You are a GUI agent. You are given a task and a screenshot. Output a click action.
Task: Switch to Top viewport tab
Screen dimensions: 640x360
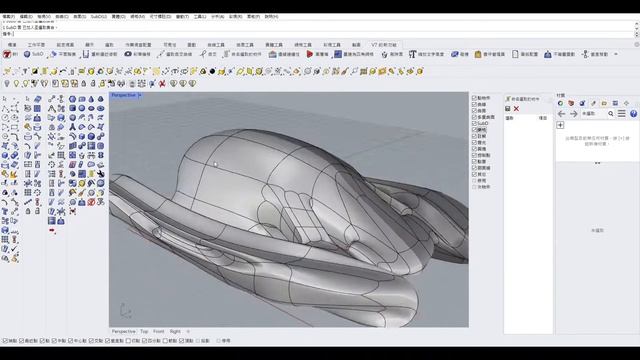click(144, 331)
